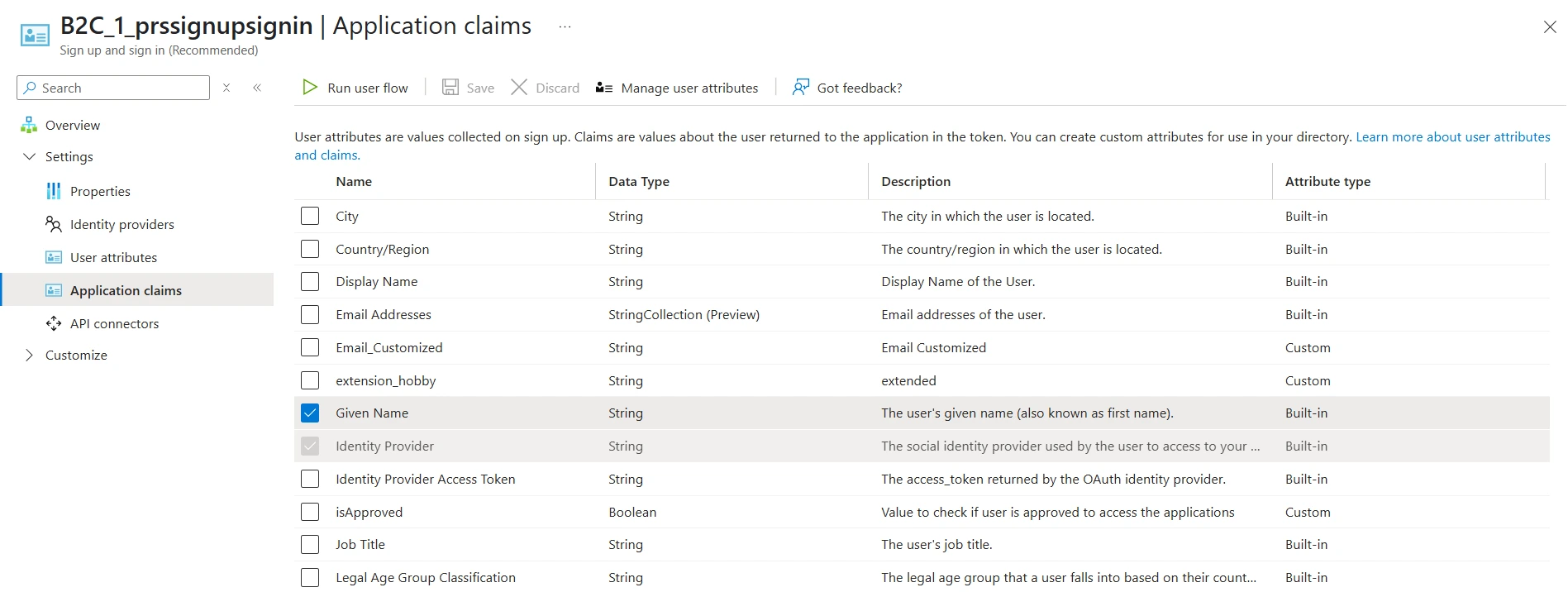
Task: Click the 'Given Name' claim name
Action: pos(372,413)
